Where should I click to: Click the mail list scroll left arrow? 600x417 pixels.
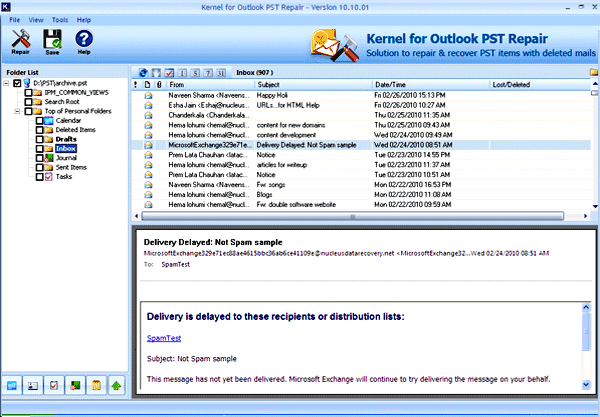(137, 216)
